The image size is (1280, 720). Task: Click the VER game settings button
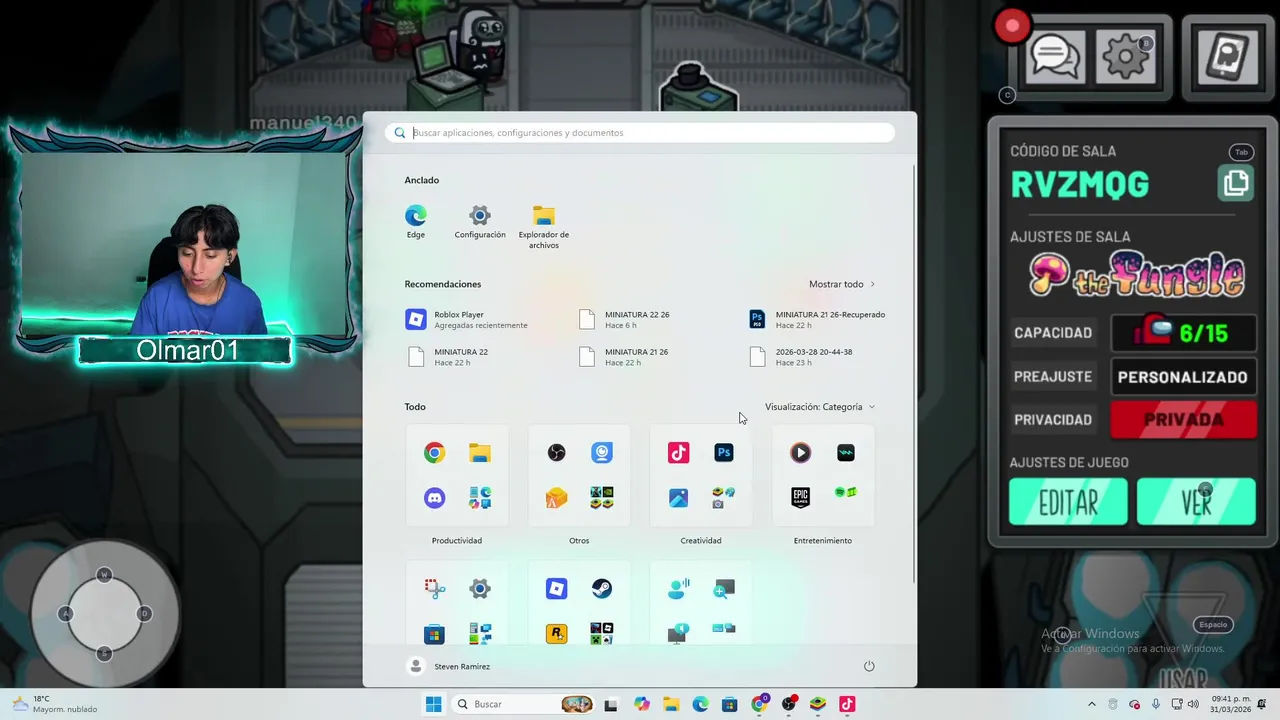(x=1196, y=502)
